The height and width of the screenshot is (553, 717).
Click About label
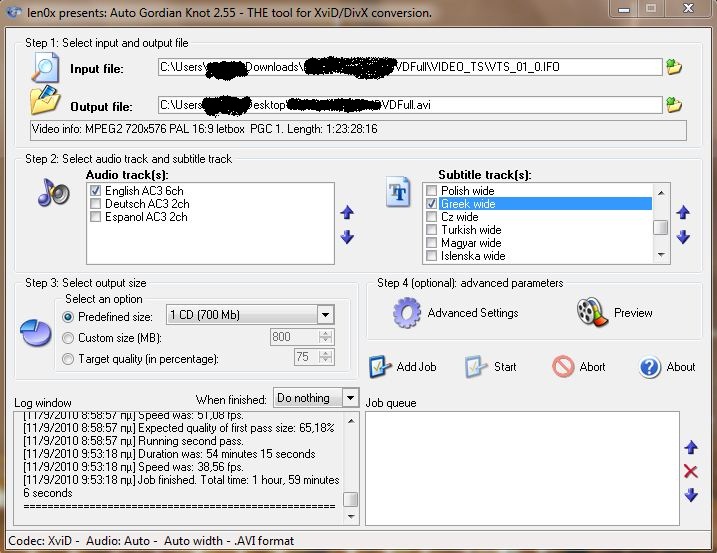(680, 367)
